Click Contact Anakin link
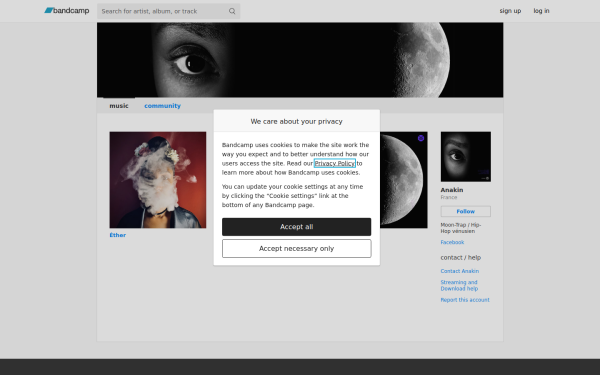600x375 pixels. tap(460, 271)
